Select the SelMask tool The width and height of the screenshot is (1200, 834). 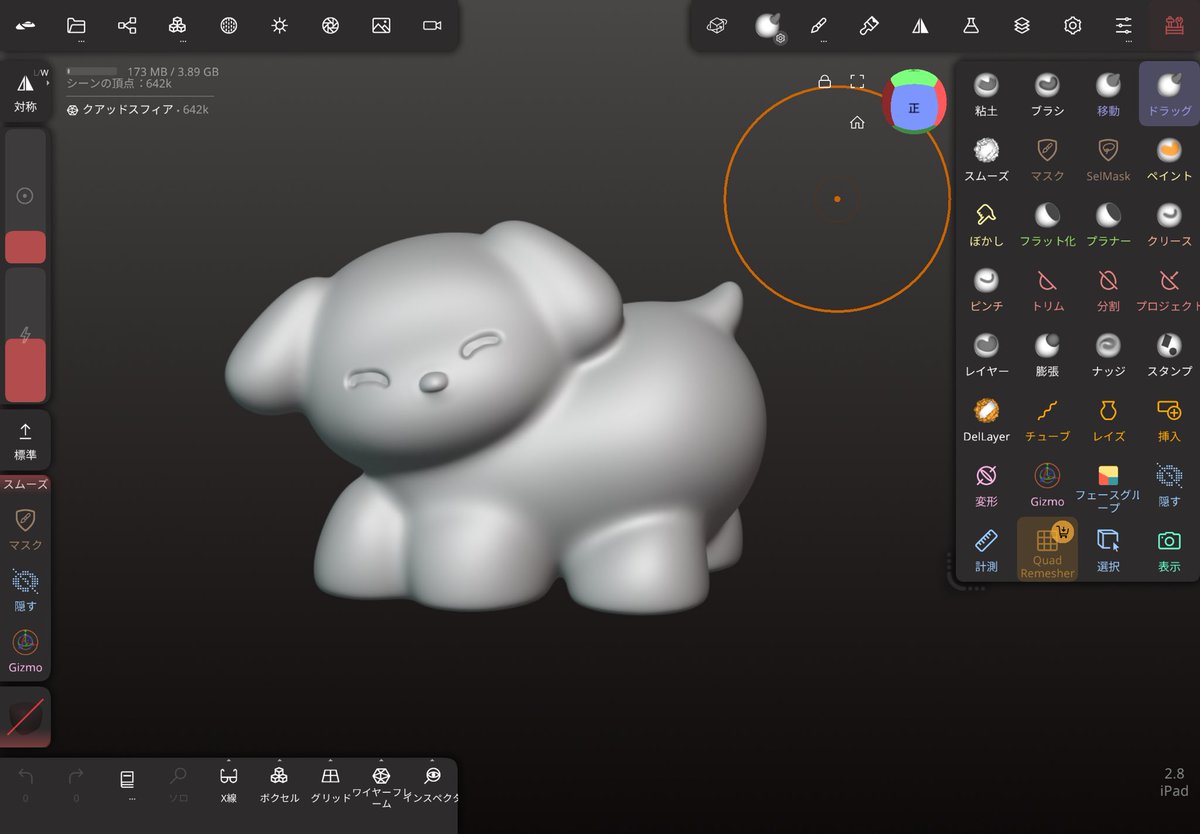tap(1108, 159)
